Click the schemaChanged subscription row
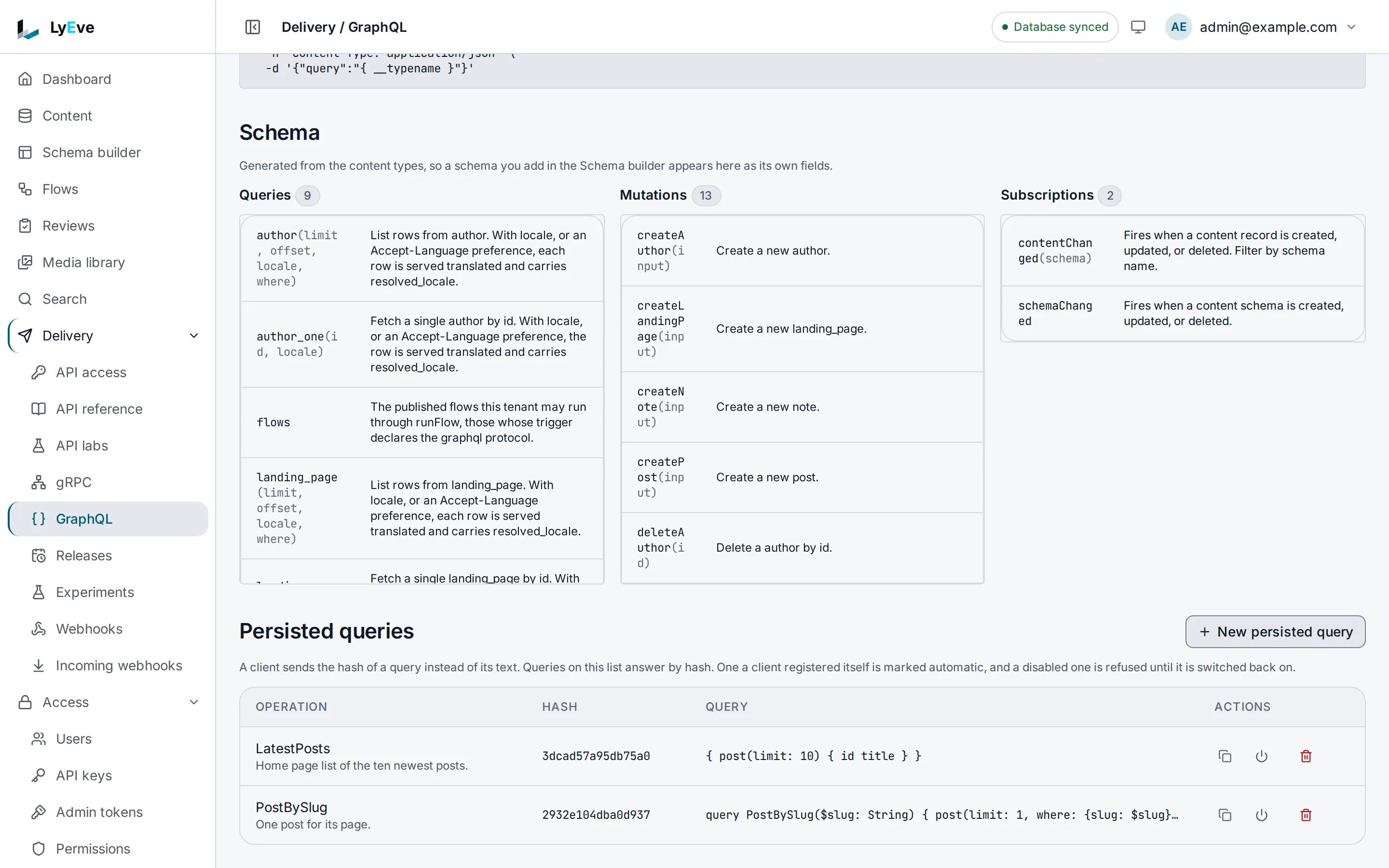This screenshot has width=1389, height=868. point(1183,313)
